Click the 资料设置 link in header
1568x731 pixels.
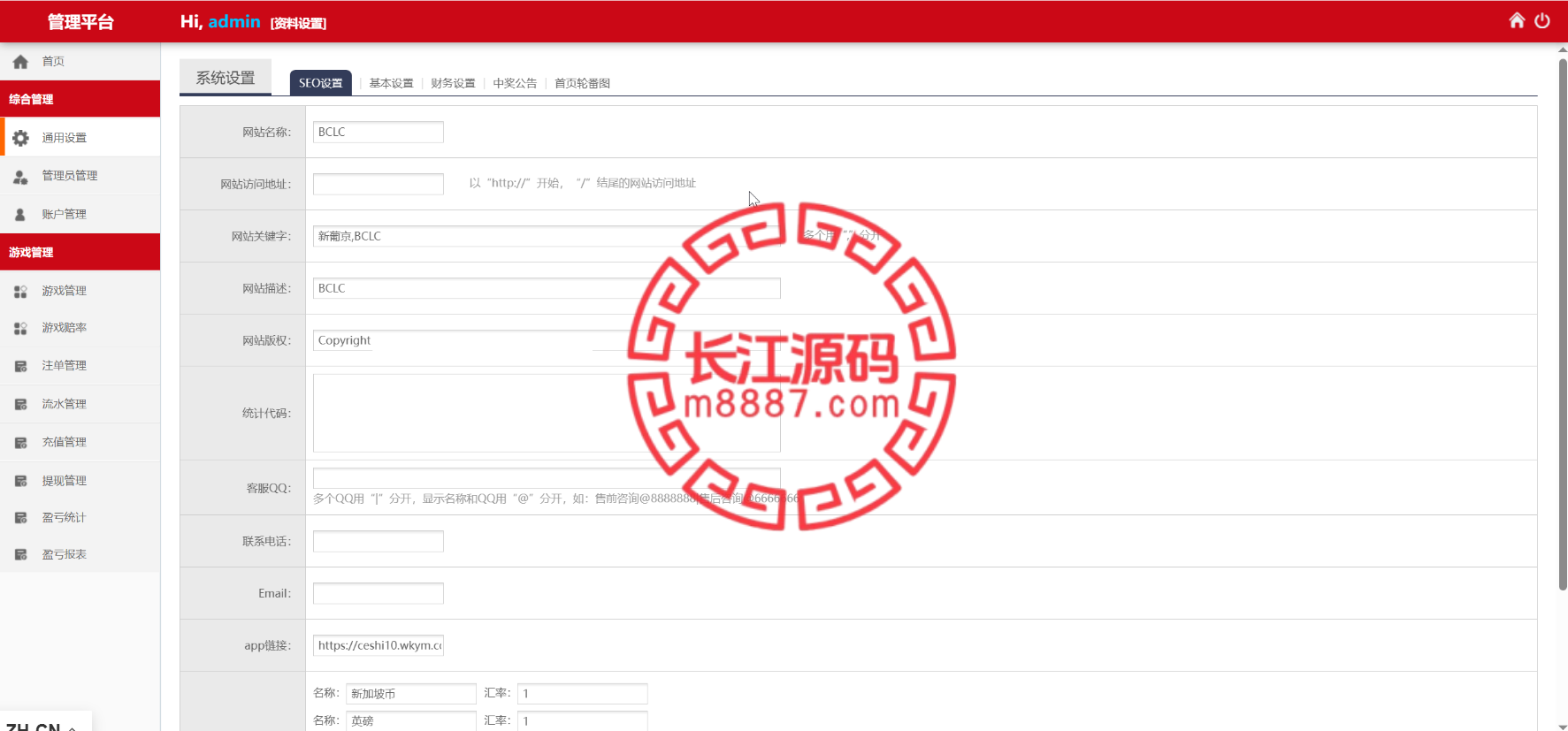[x=298, y=23]
